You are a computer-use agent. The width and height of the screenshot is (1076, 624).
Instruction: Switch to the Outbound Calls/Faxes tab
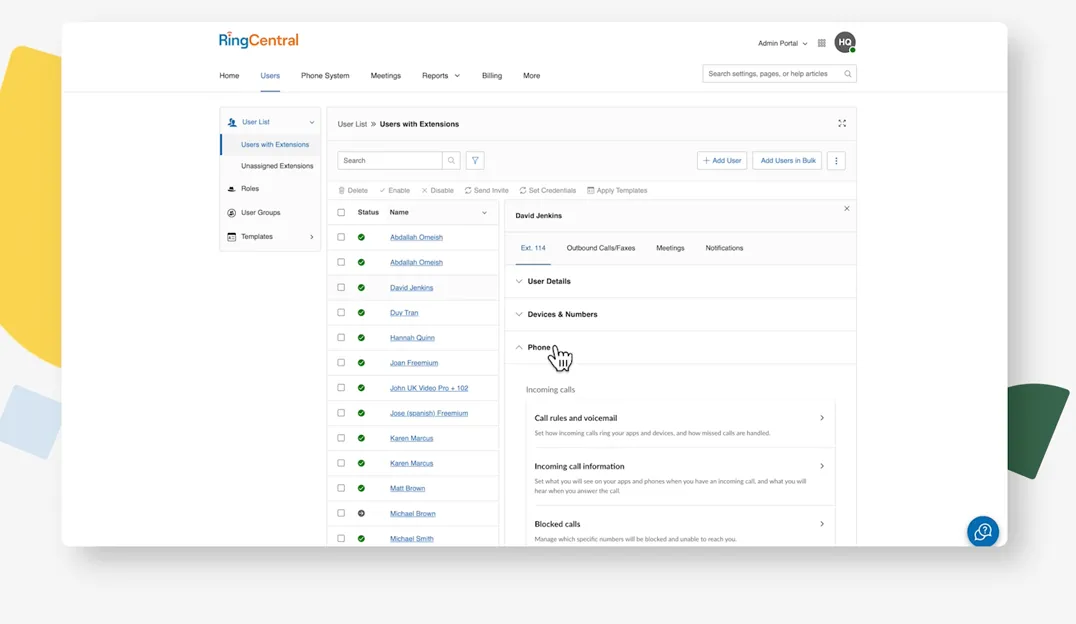click(x=600, y=248)
